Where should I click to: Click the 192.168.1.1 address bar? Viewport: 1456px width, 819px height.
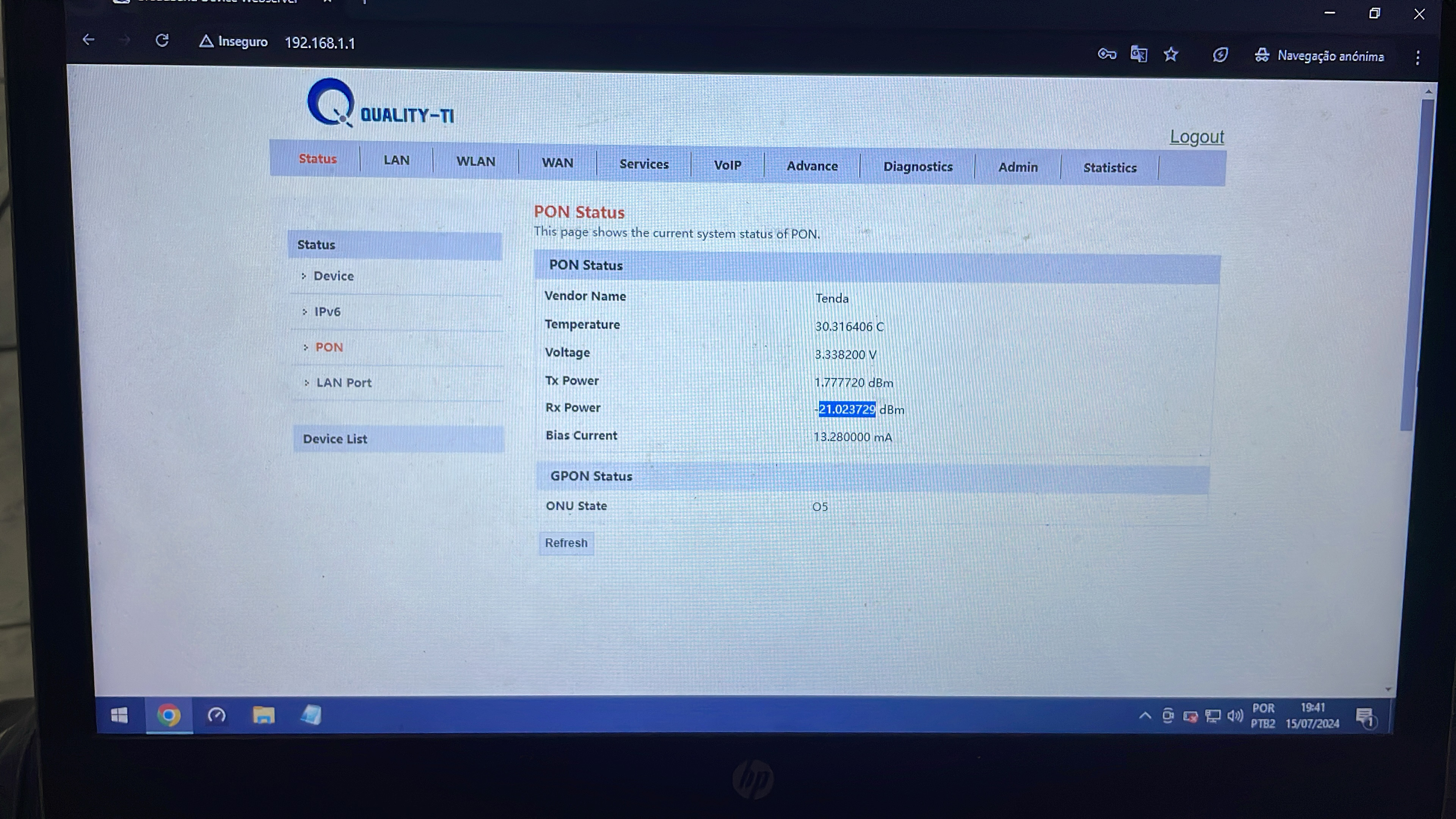320,43
